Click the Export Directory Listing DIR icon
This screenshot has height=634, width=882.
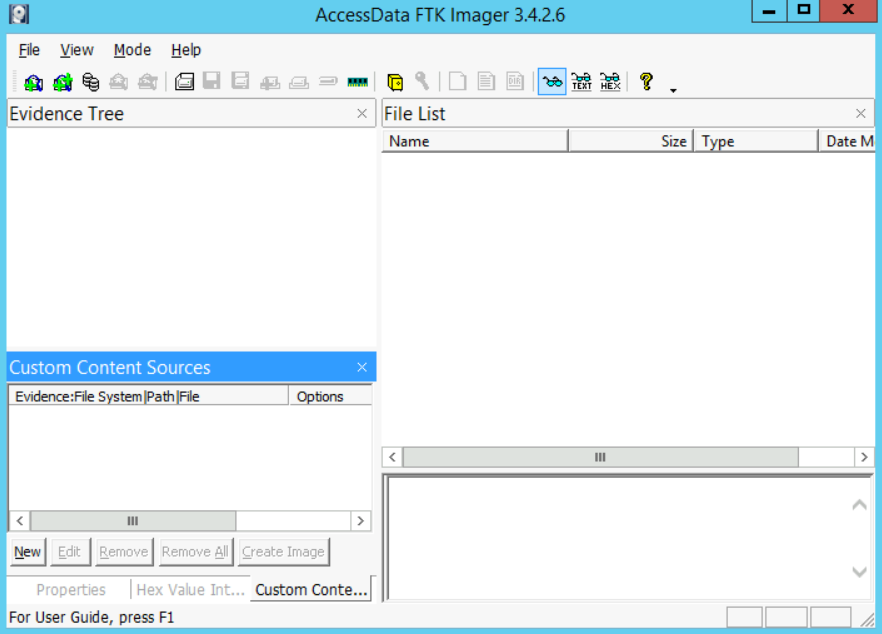pyautogui.click(x=515, y=82)
